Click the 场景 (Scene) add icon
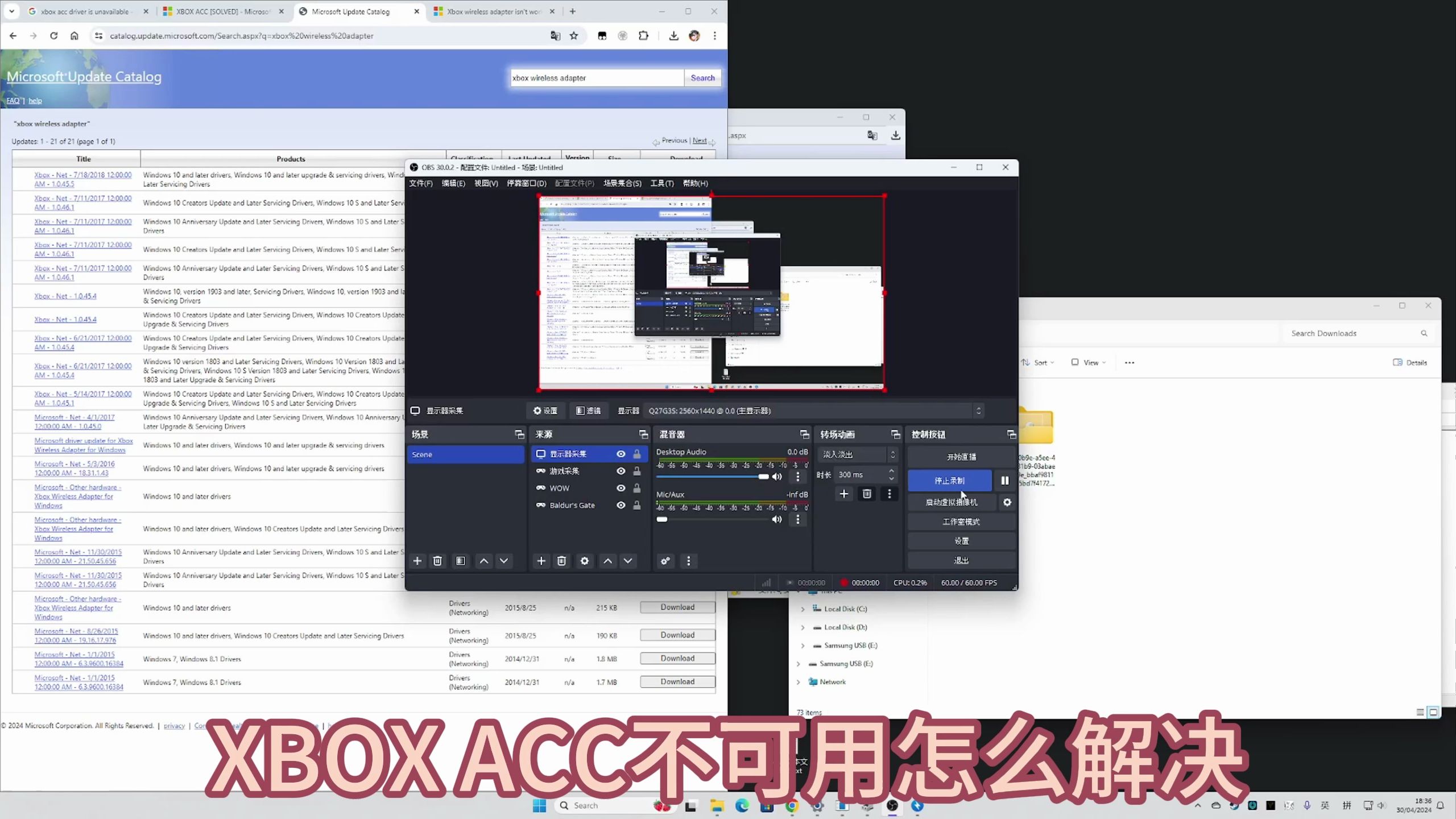Image resolution: width=1456 pixels, height=819 pixels. pos(417,560)
